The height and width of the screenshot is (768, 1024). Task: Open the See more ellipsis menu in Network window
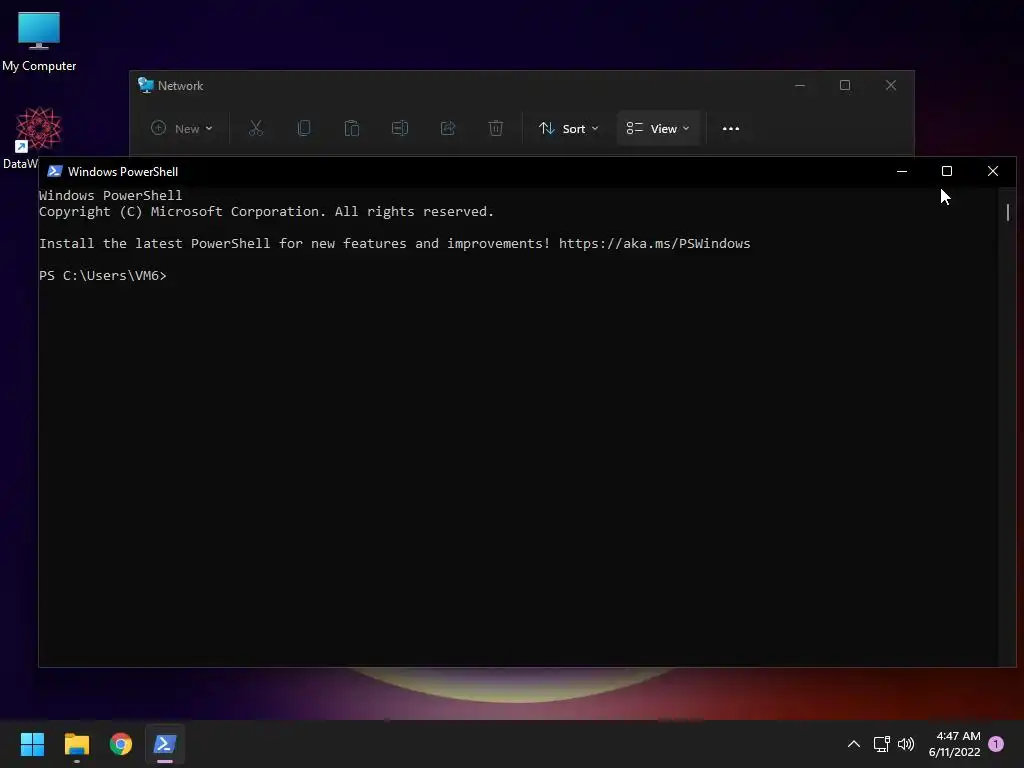731,129
